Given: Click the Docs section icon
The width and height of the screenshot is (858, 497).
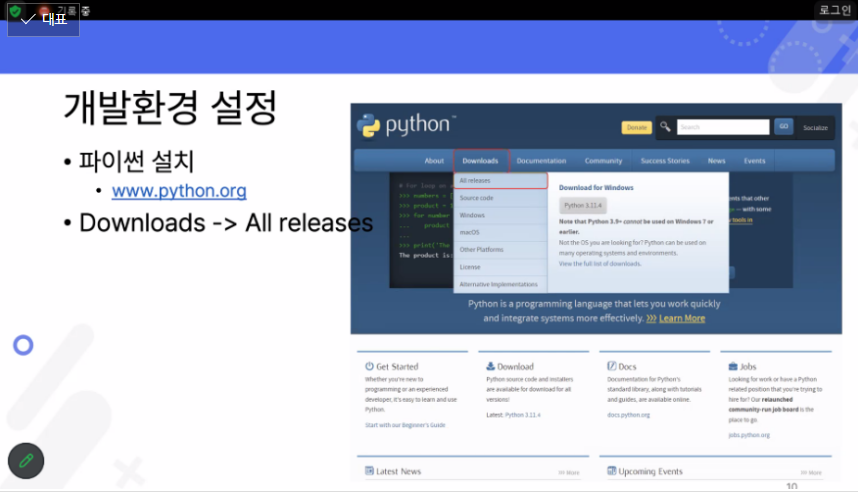Looking at the screenshot, I should pyautogui.click(x=612, y=366).
